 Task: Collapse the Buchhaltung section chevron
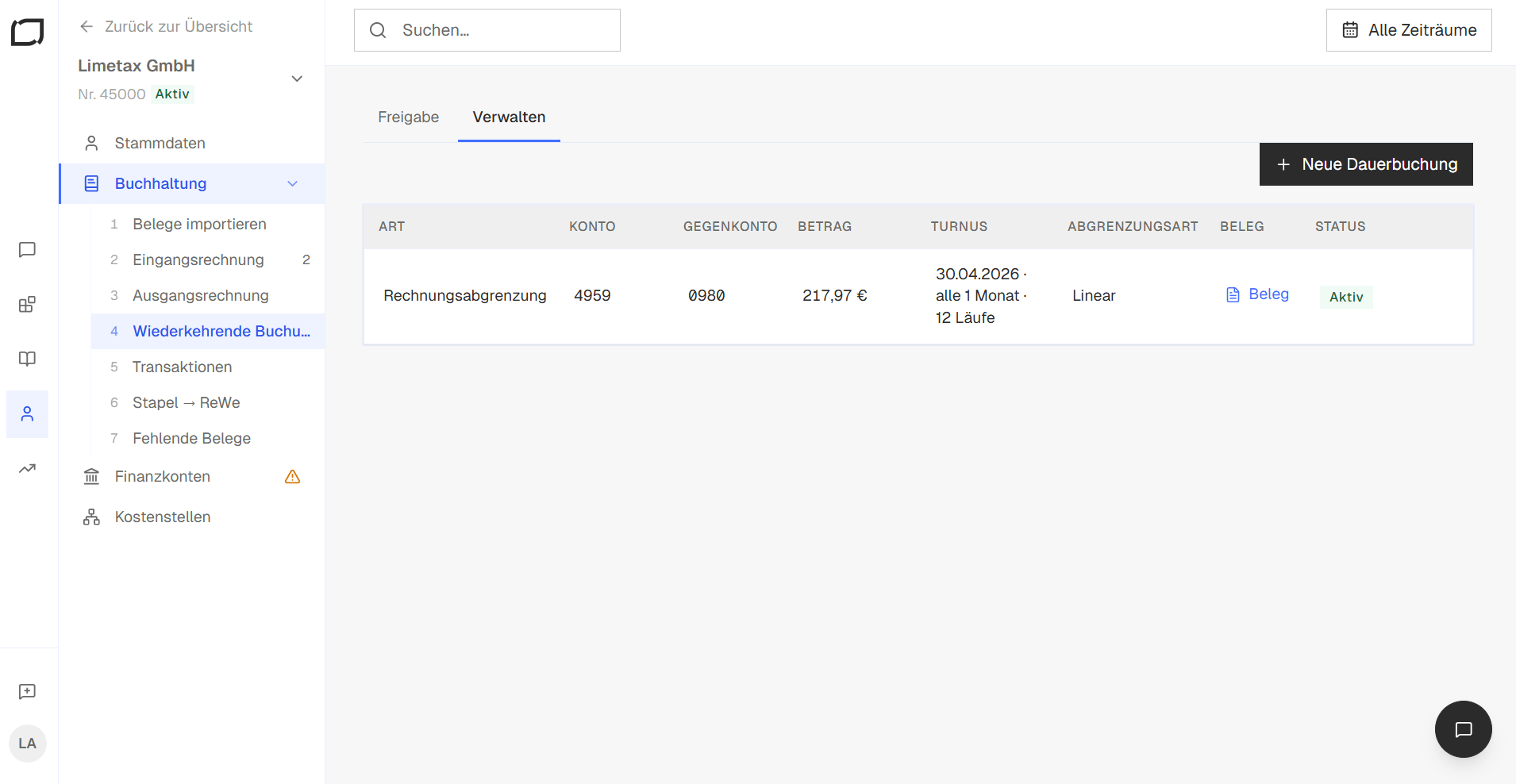293,184
